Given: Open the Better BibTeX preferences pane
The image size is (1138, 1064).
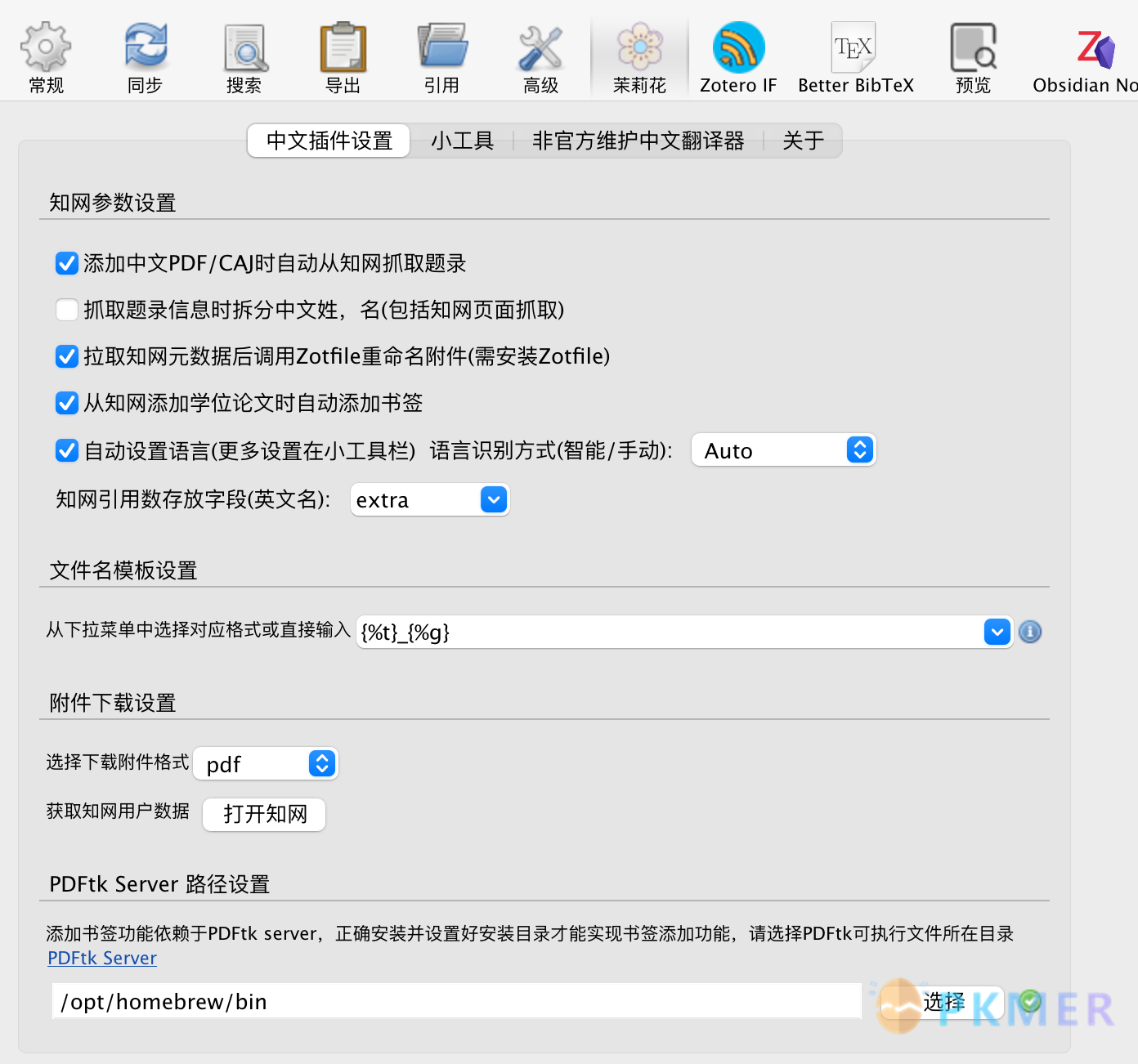Looking at the screenshot, I should [855, 57].
